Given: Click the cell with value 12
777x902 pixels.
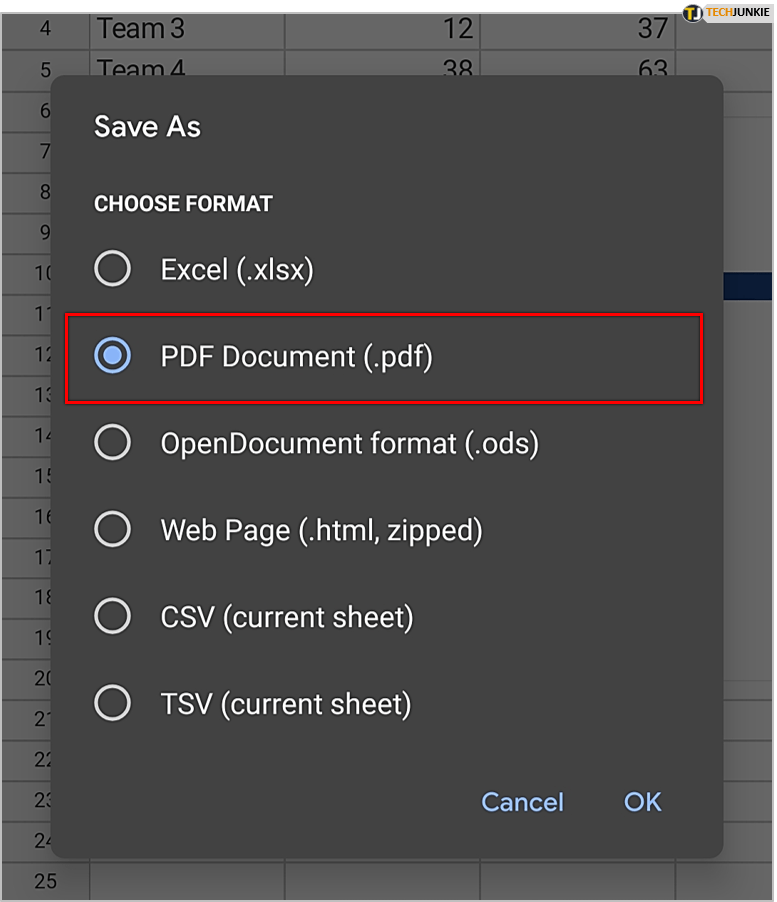Looking at the screenshot, I should (x=382, y=29).
